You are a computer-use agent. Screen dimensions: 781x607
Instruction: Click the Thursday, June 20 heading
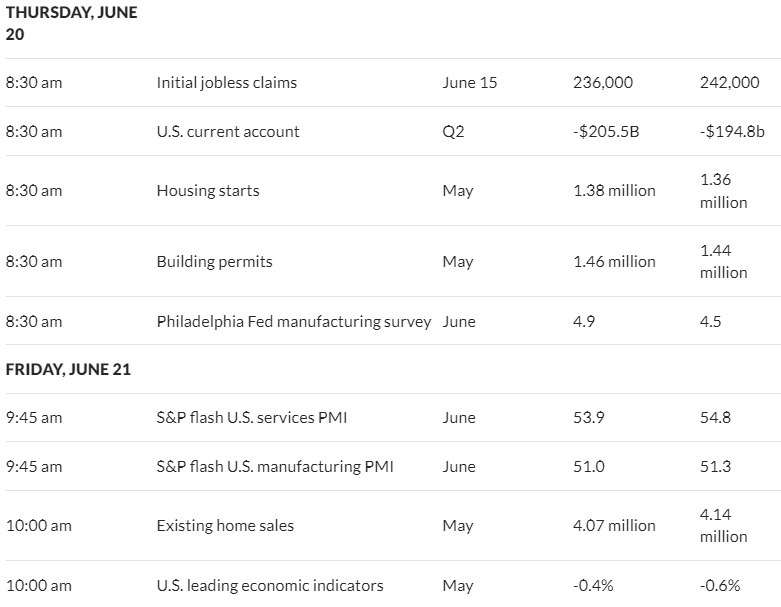coord(71,23)
